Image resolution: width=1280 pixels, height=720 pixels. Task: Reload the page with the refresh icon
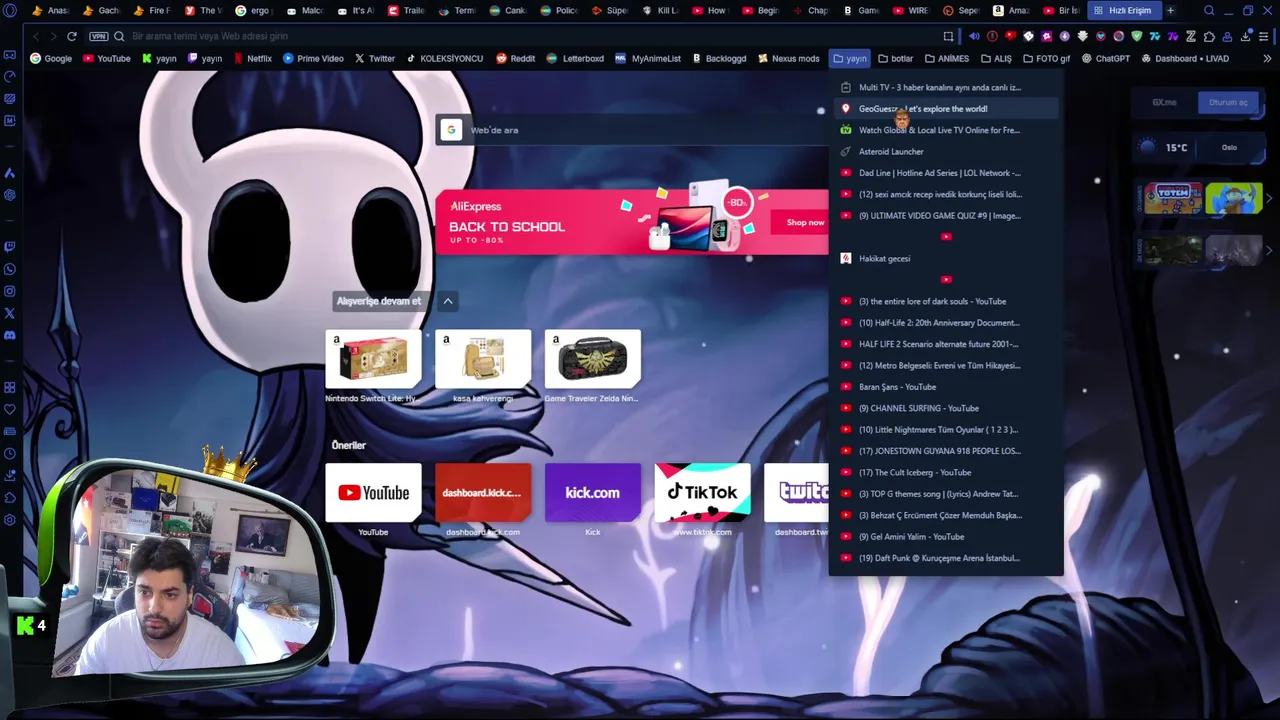tap(72, 36)
